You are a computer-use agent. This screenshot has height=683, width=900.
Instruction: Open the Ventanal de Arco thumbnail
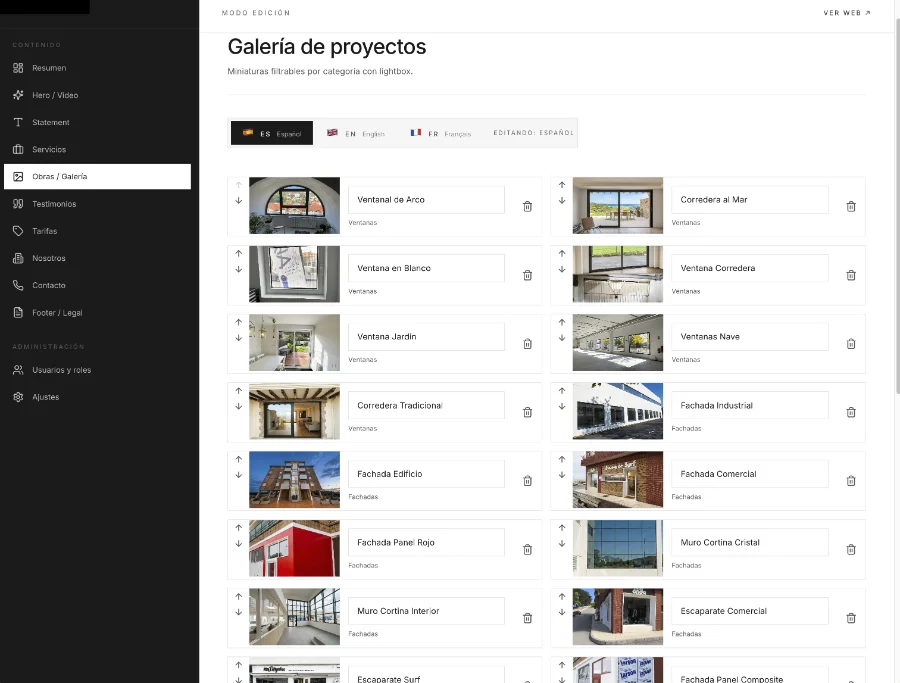point(294,205)
